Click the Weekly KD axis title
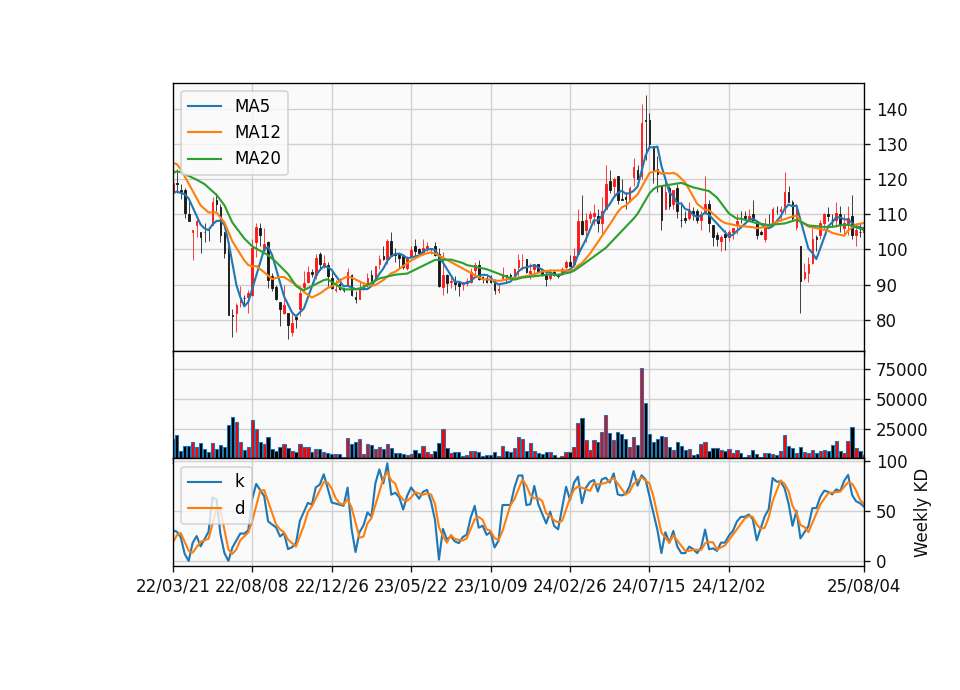 [921, 513]
